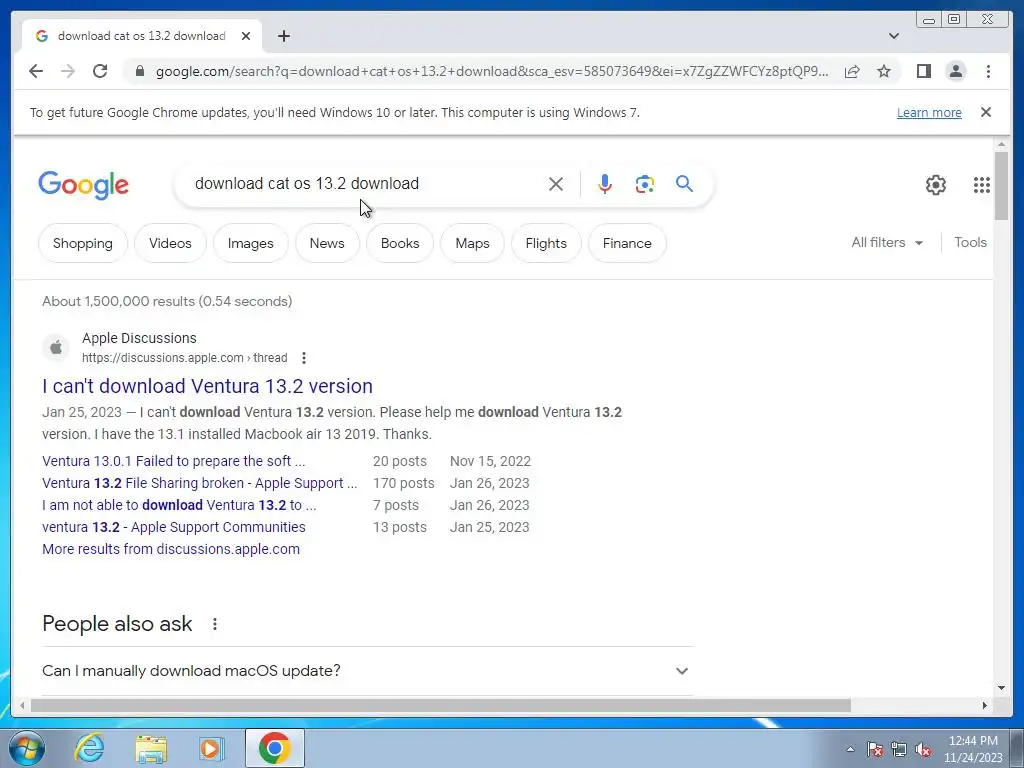
Task: Open Windows Media Player from taskbar
Action: pos(210,748)
